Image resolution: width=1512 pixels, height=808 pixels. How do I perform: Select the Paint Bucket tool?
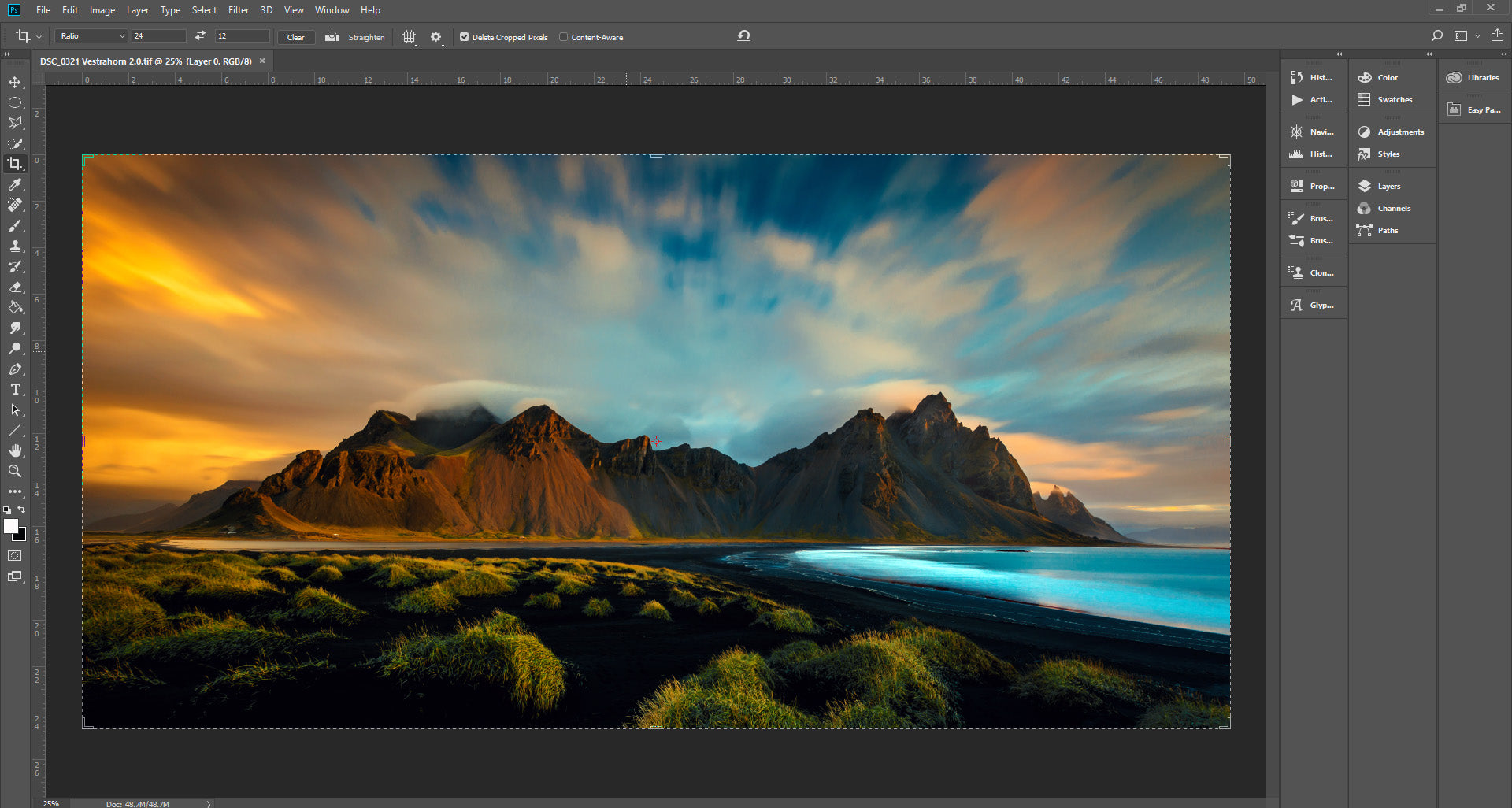15,307
